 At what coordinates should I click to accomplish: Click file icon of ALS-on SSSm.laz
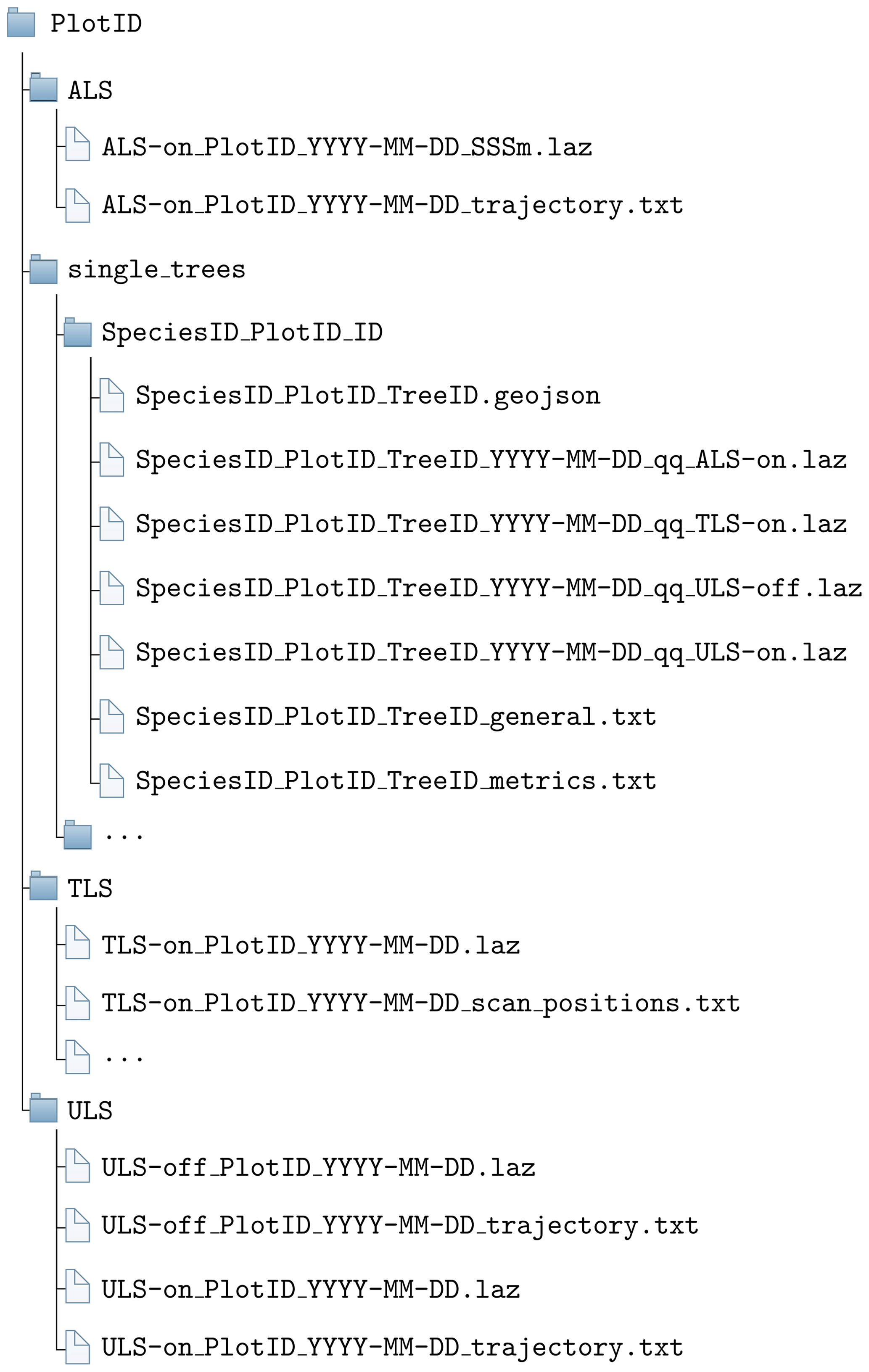click(77, 144)
